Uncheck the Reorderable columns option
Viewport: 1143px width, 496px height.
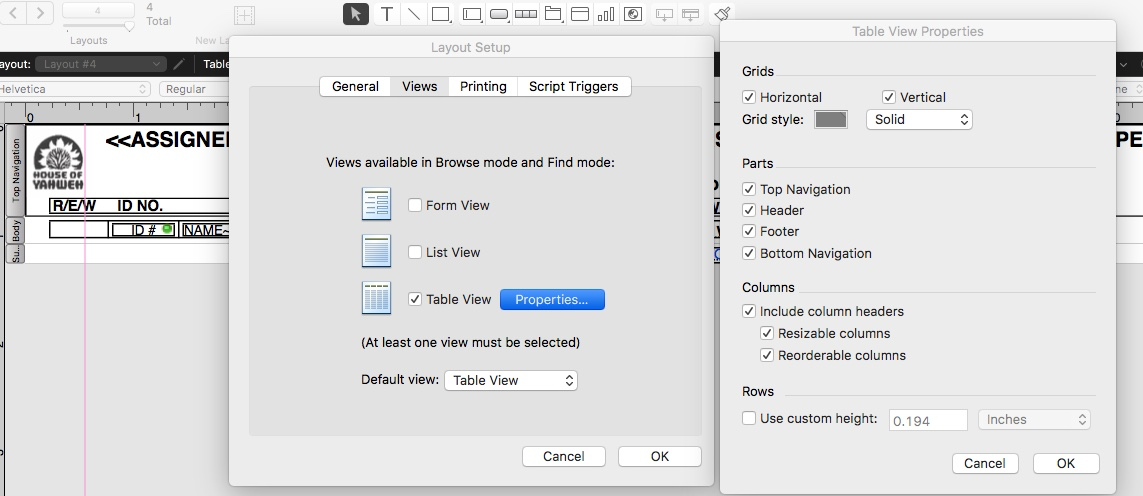(x=767, y=355)
